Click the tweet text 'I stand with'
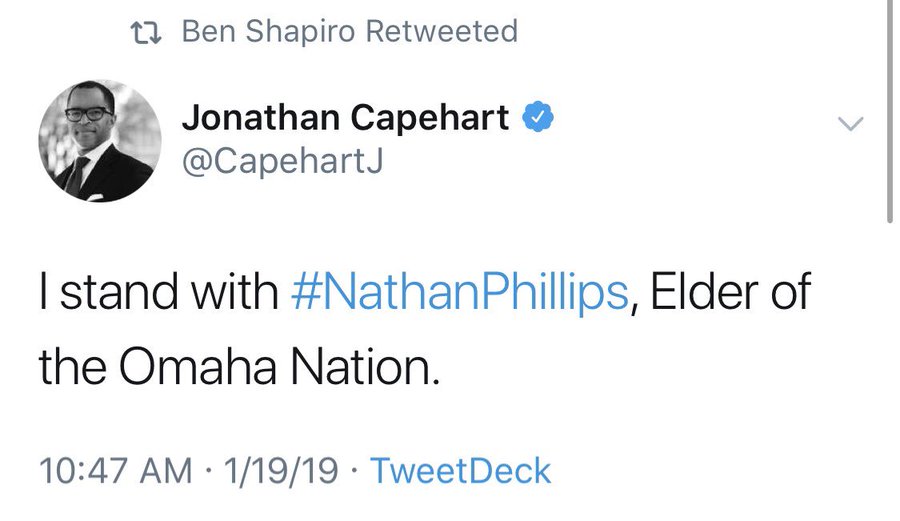 158,293
